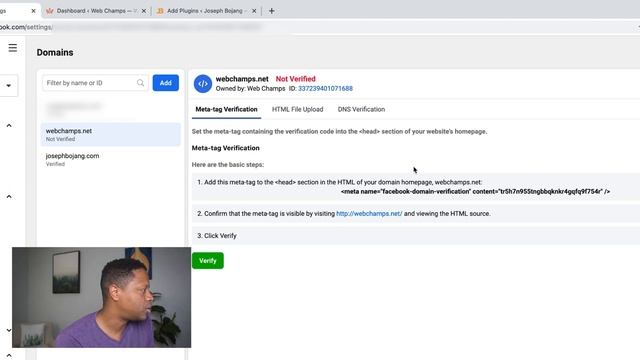Click the blue Add button
This screenshot has width=640, height=360.
tap(166, 83)
